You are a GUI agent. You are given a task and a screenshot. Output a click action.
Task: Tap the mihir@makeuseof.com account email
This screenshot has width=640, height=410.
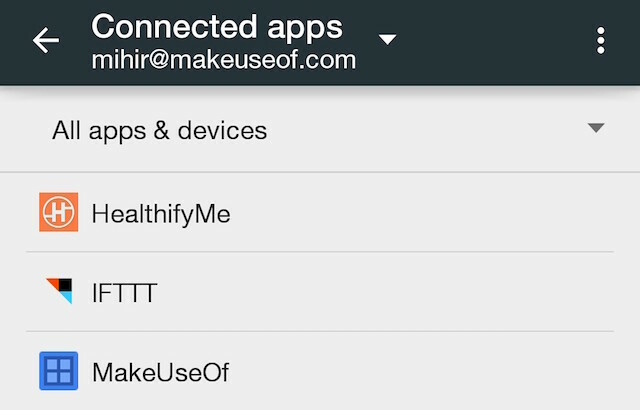point(224,60)
